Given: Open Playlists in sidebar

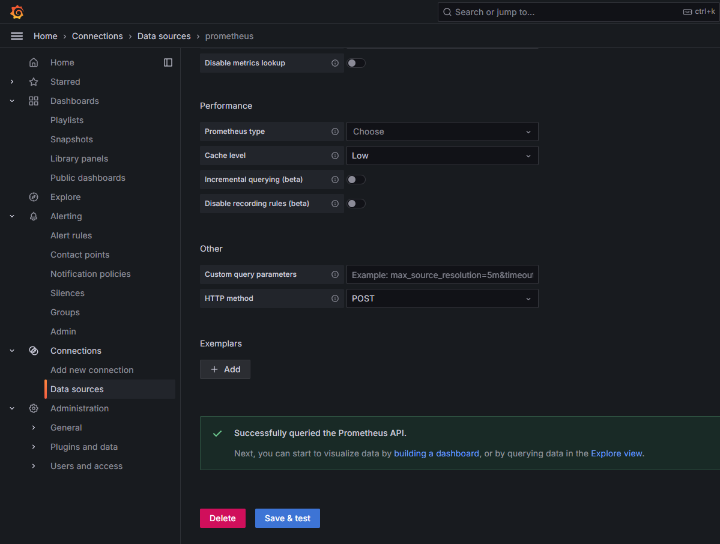Looking at the screenshot, I should coord(67,120).
